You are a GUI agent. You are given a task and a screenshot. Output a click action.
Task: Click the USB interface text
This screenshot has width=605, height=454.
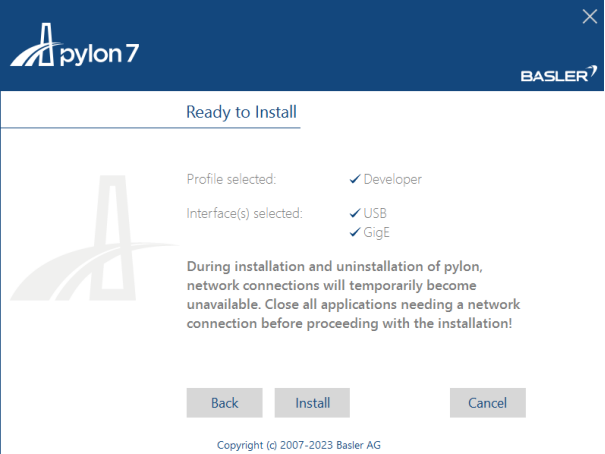pyautogui.click(x=375, y=213)
